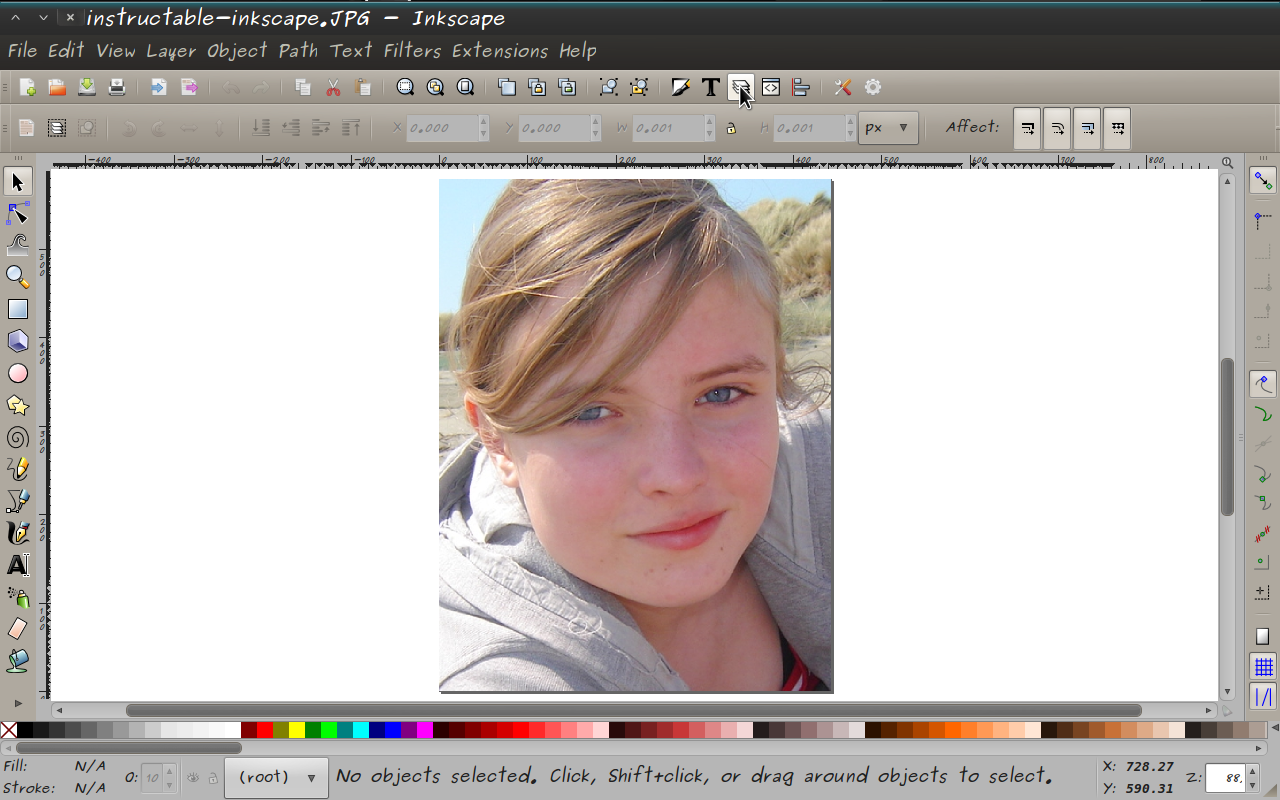
Task: Open the px units dropdown
Action: [x=888, y=128]
